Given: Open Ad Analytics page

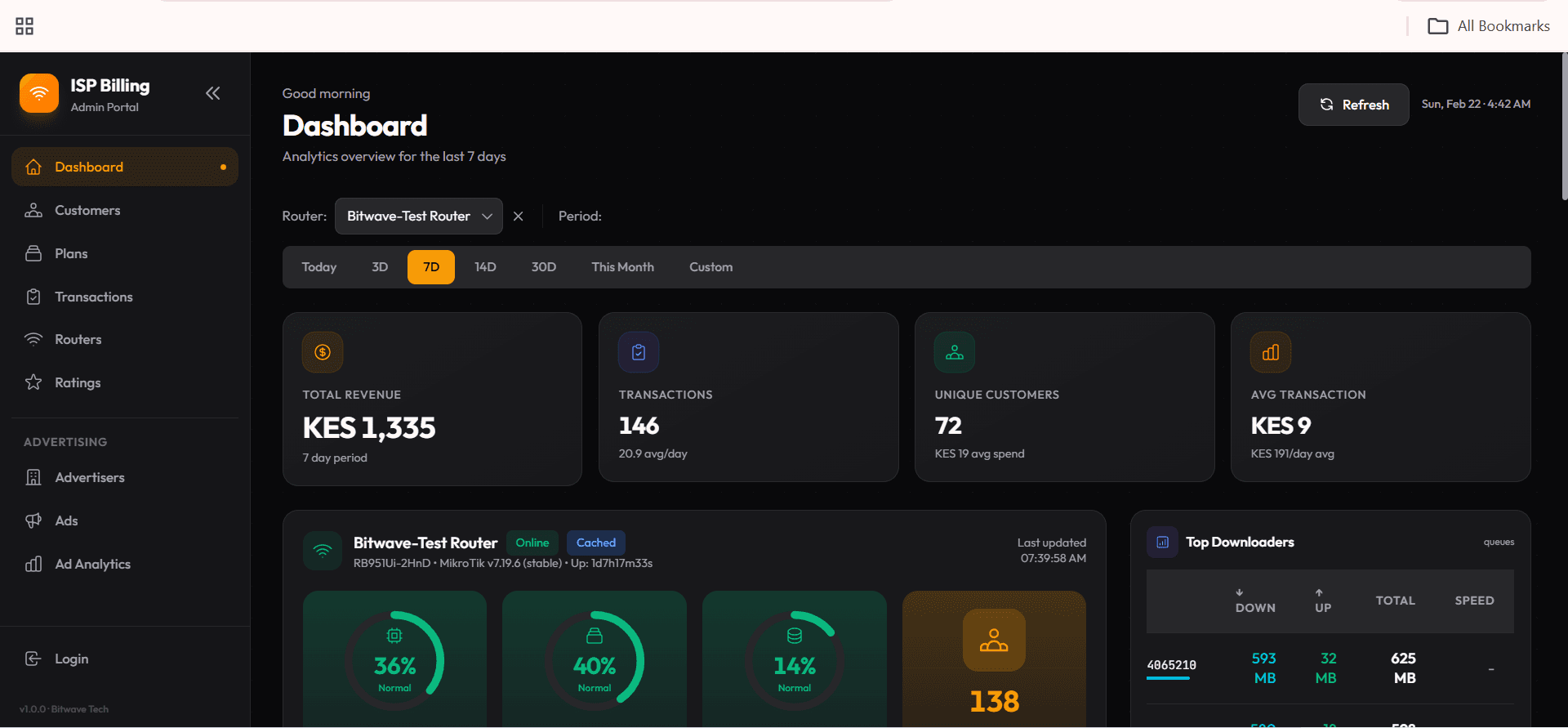Looking at the screenshot, I should pos(125,564).
